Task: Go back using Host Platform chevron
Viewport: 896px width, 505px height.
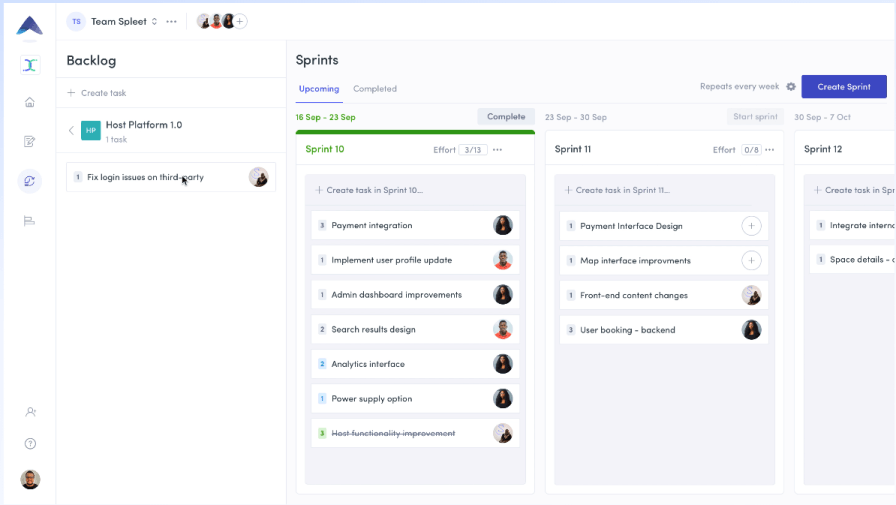Action: point(71,130)
